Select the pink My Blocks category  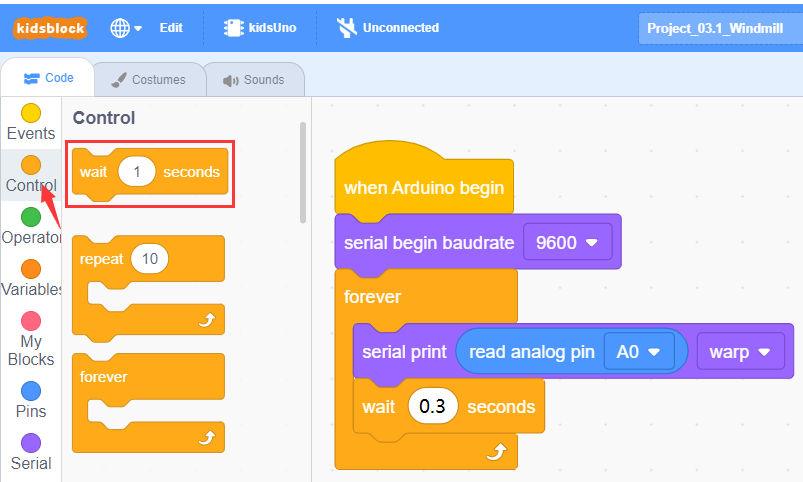pos(31,339)
